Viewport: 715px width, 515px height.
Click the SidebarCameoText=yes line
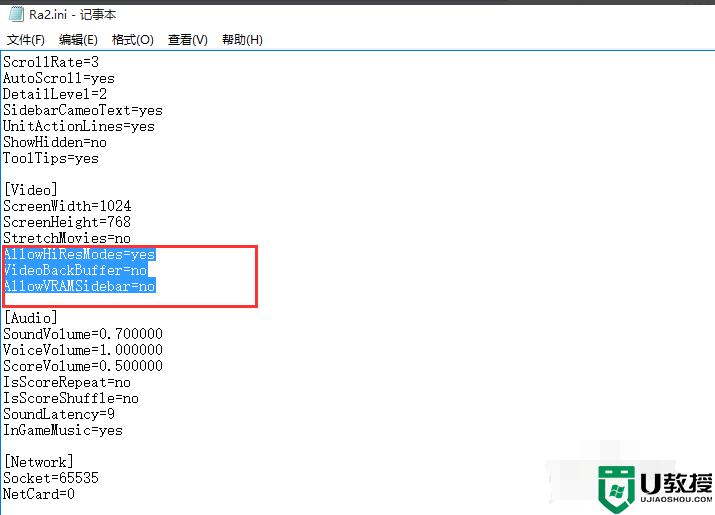83,110
